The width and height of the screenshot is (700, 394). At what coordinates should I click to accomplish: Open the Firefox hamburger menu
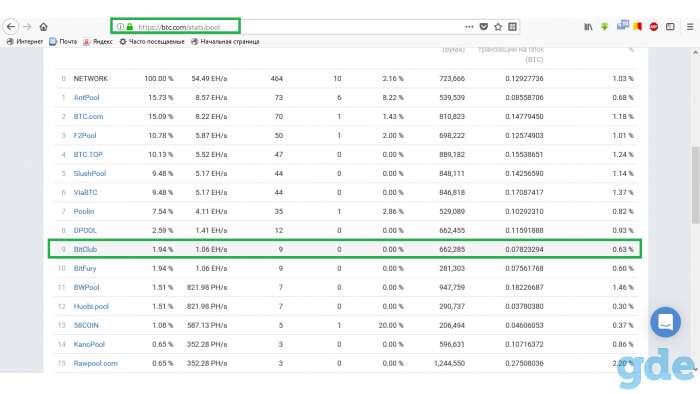pos(690,27)
